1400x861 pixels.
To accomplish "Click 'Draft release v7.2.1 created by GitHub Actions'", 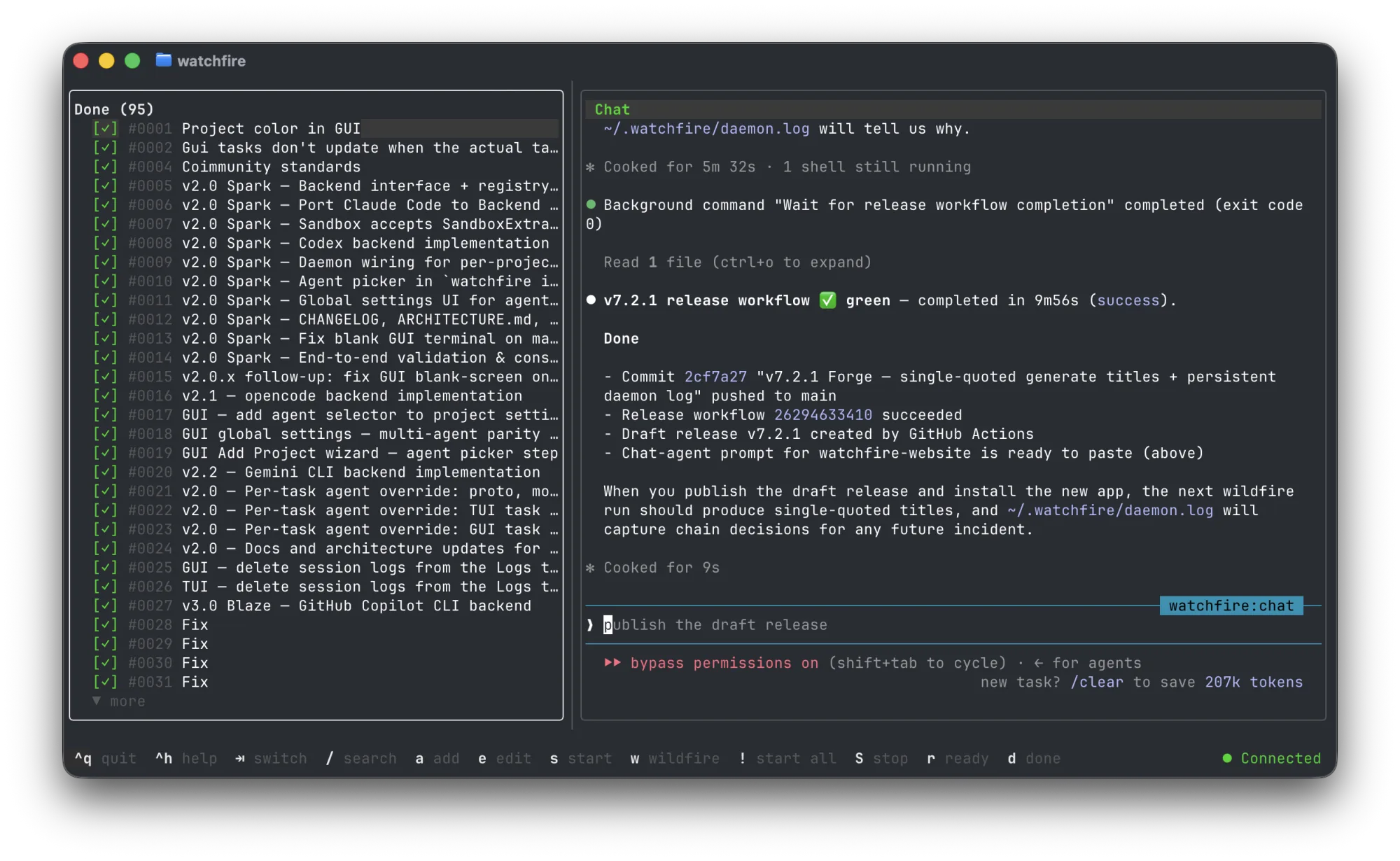I will (x=827, y=433).
